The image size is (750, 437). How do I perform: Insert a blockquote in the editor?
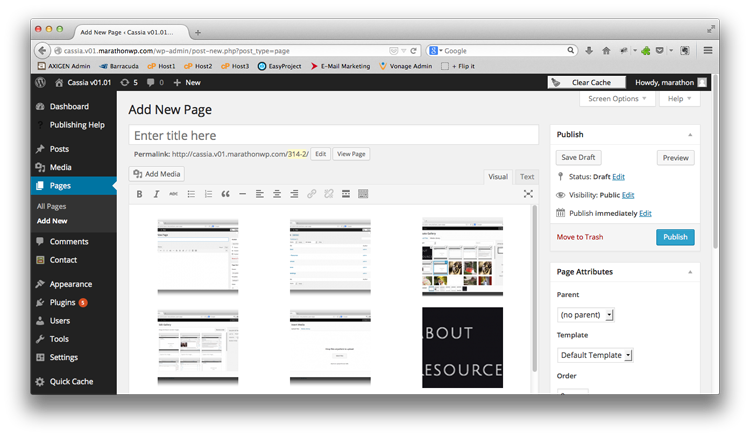click(x=225, y=194)
